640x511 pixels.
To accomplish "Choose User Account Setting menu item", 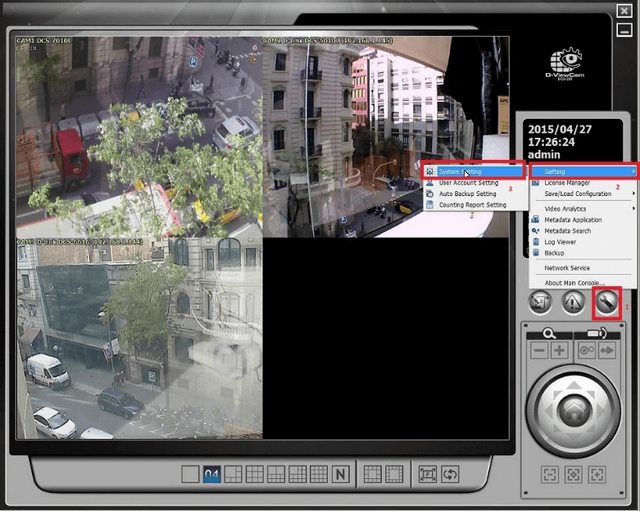I will point(468,183).
